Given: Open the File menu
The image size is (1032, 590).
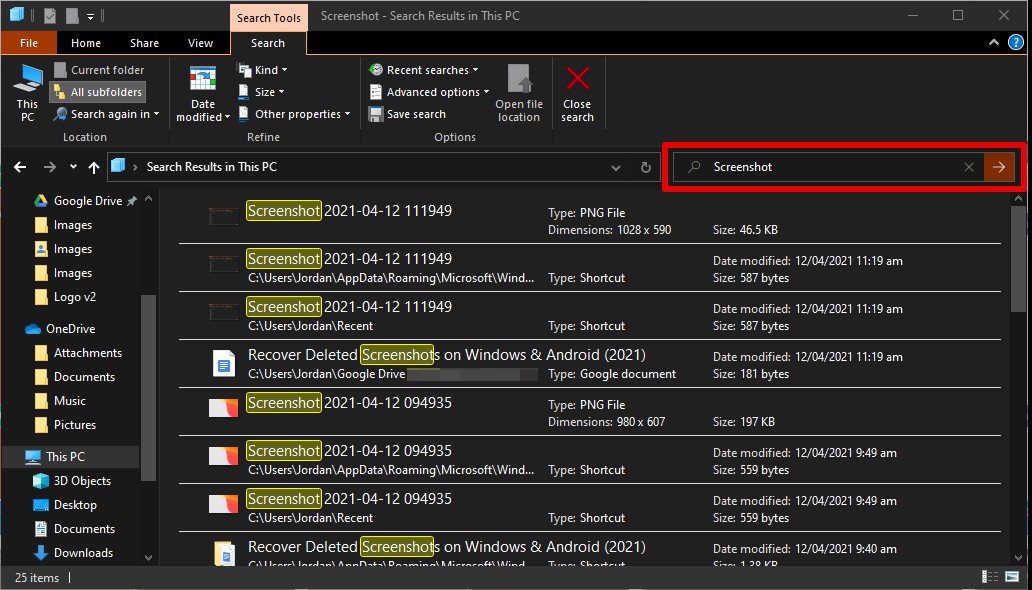Looking at the screenshot, I should coord(29,43).
